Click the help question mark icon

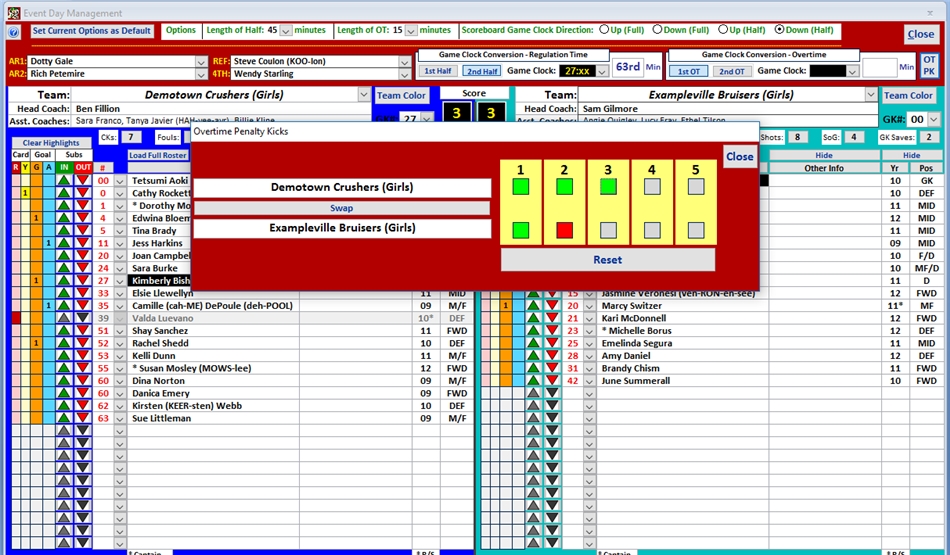click(13, 32)
